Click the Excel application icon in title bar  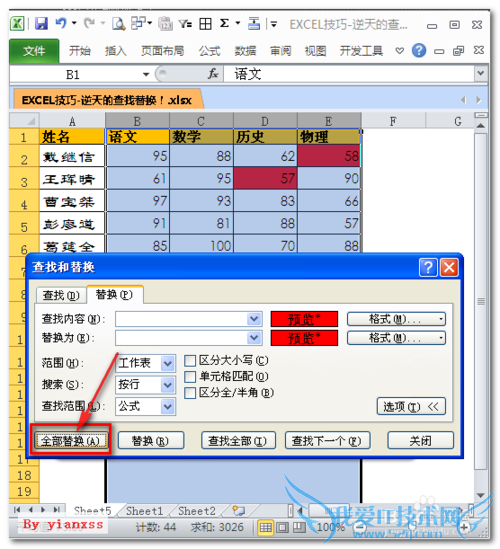[17, 24]
